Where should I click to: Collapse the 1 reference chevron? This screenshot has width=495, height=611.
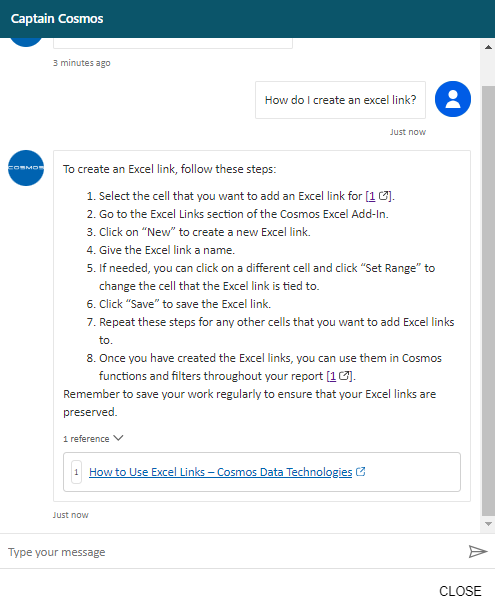coord(118,438)
